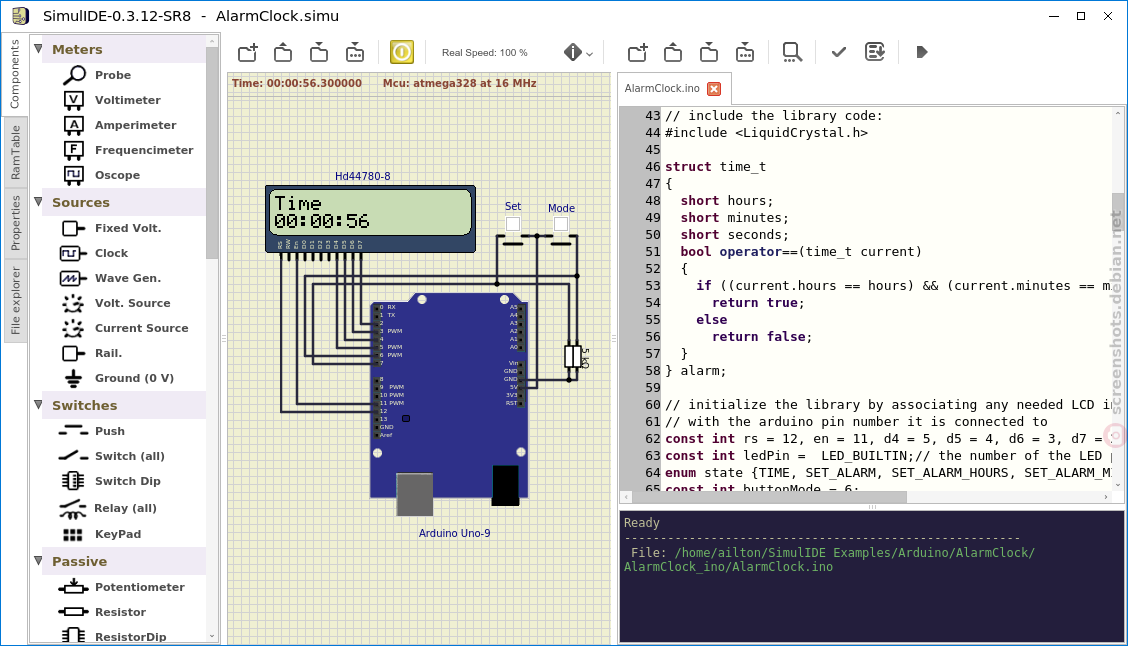Collapse the Meters category

(x=38, y=48)
